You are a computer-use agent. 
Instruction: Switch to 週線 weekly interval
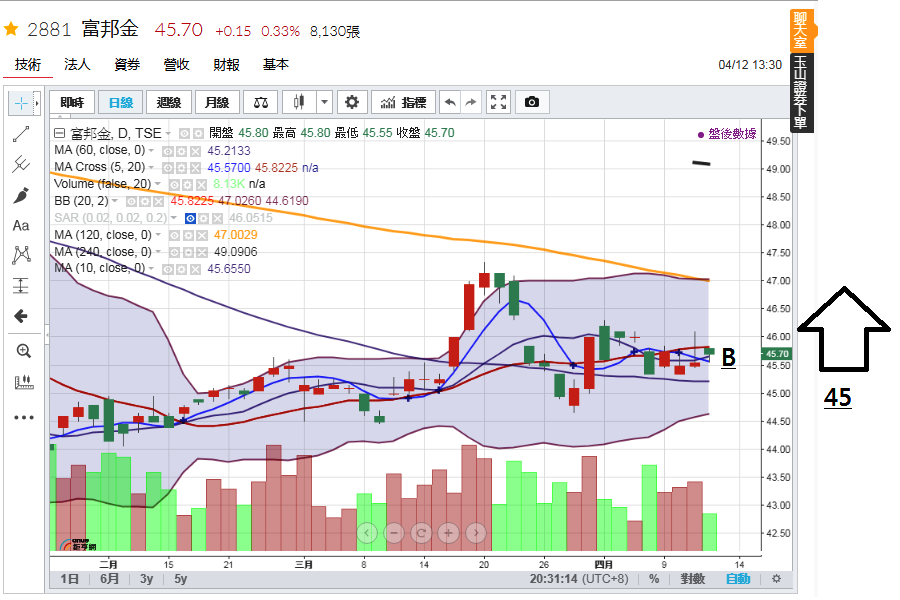(169, 103)
